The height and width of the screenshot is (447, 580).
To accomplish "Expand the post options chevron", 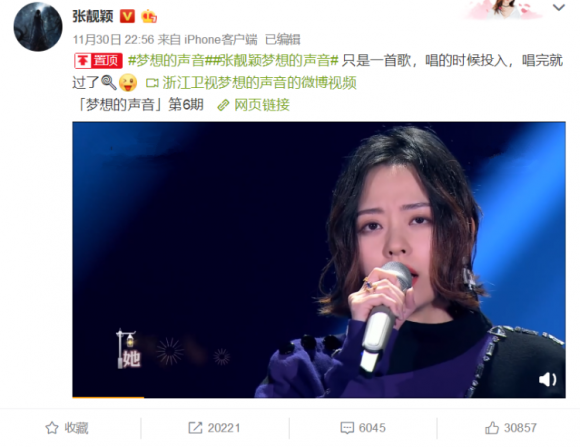I will coord(559,7).
